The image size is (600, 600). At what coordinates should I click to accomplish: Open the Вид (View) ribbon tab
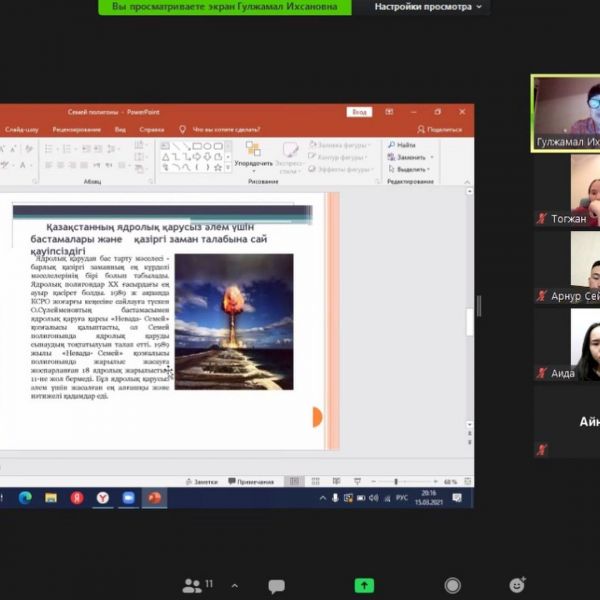pyautogui.click(x=120, y=129)
